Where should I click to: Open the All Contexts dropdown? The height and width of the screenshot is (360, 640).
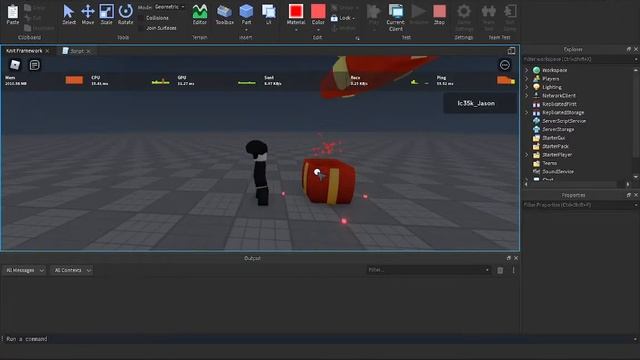72,270
